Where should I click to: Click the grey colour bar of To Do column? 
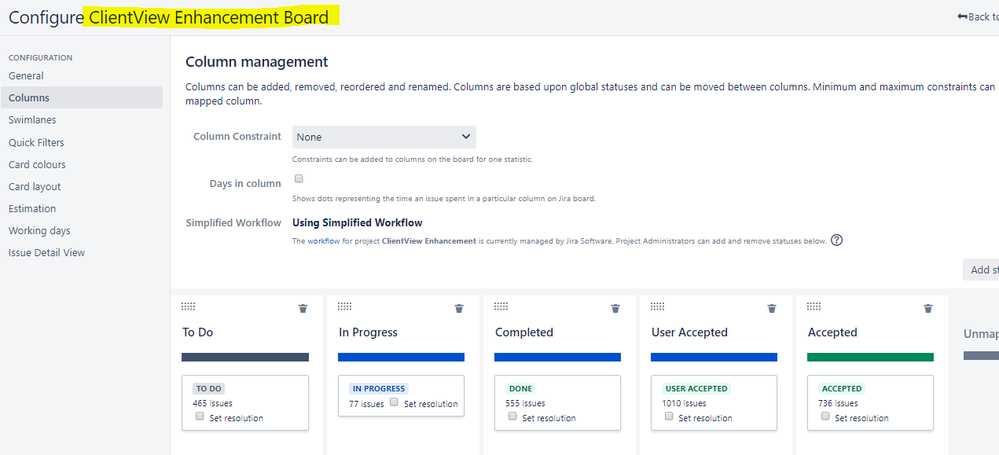245,357
